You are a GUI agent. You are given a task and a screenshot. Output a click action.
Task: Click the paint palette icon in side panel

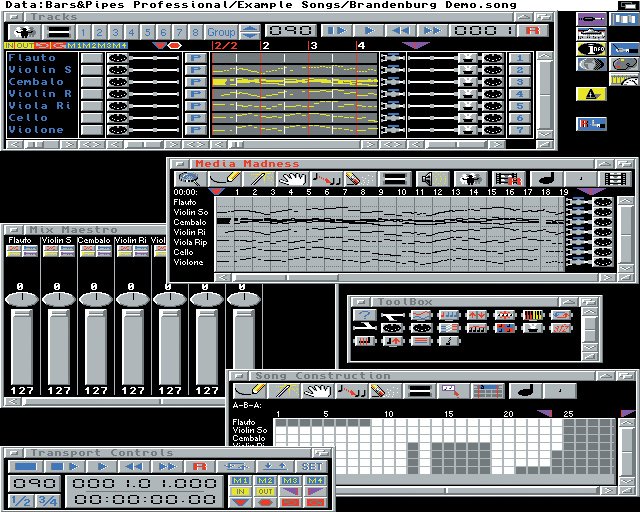tap(624, 64)
